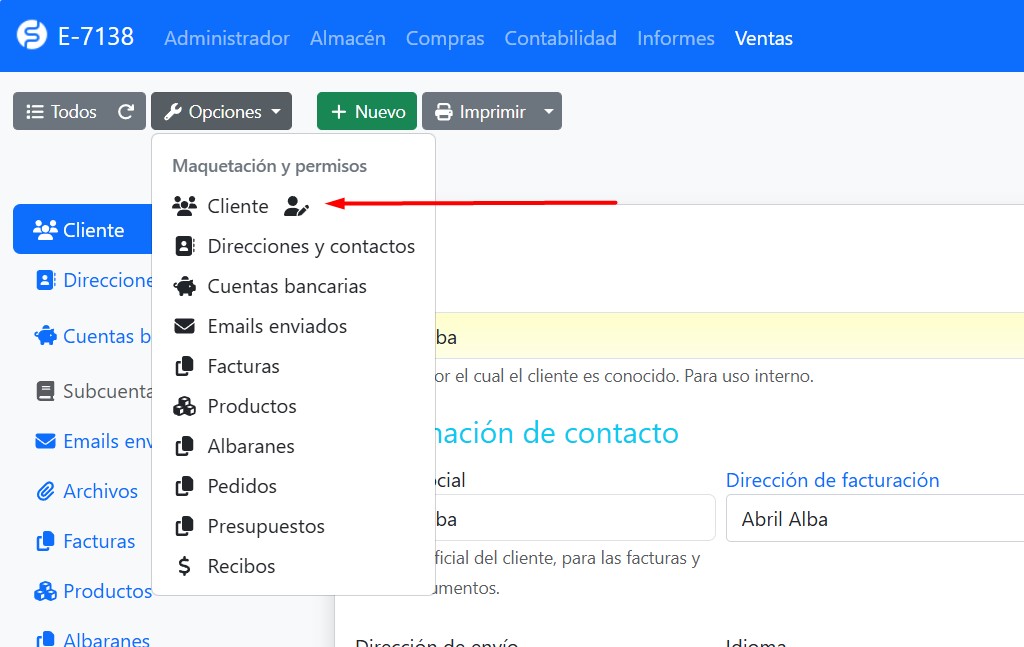The height and width of the screenshot is (647, 1024).
Task: Select Albaranes in the Opciones dropdown
Action: (250, 446)
